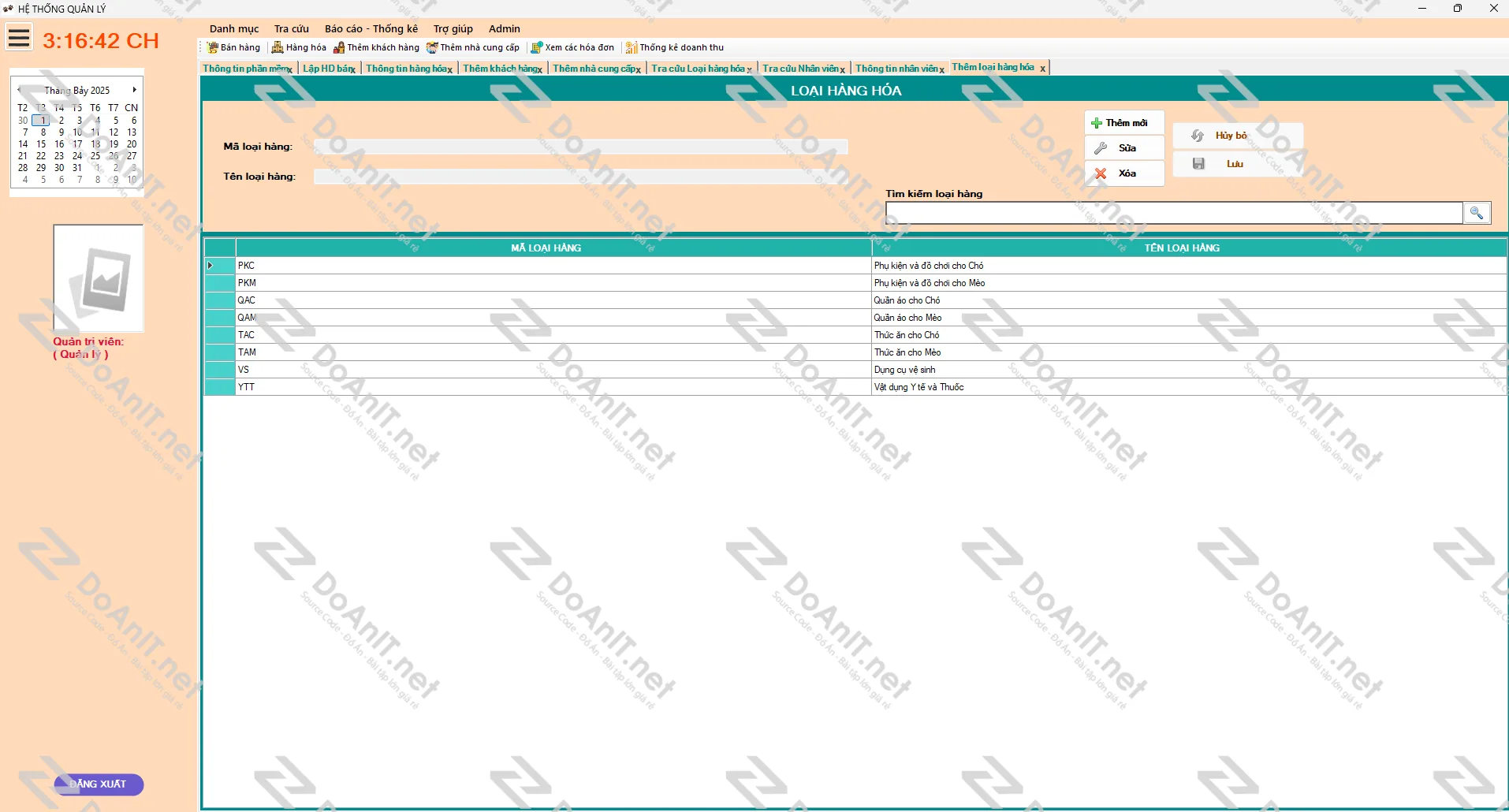Select the Bán hàng toolbar icon
This screenshot has width=1509, height=812.
click(x=233, y=47)
